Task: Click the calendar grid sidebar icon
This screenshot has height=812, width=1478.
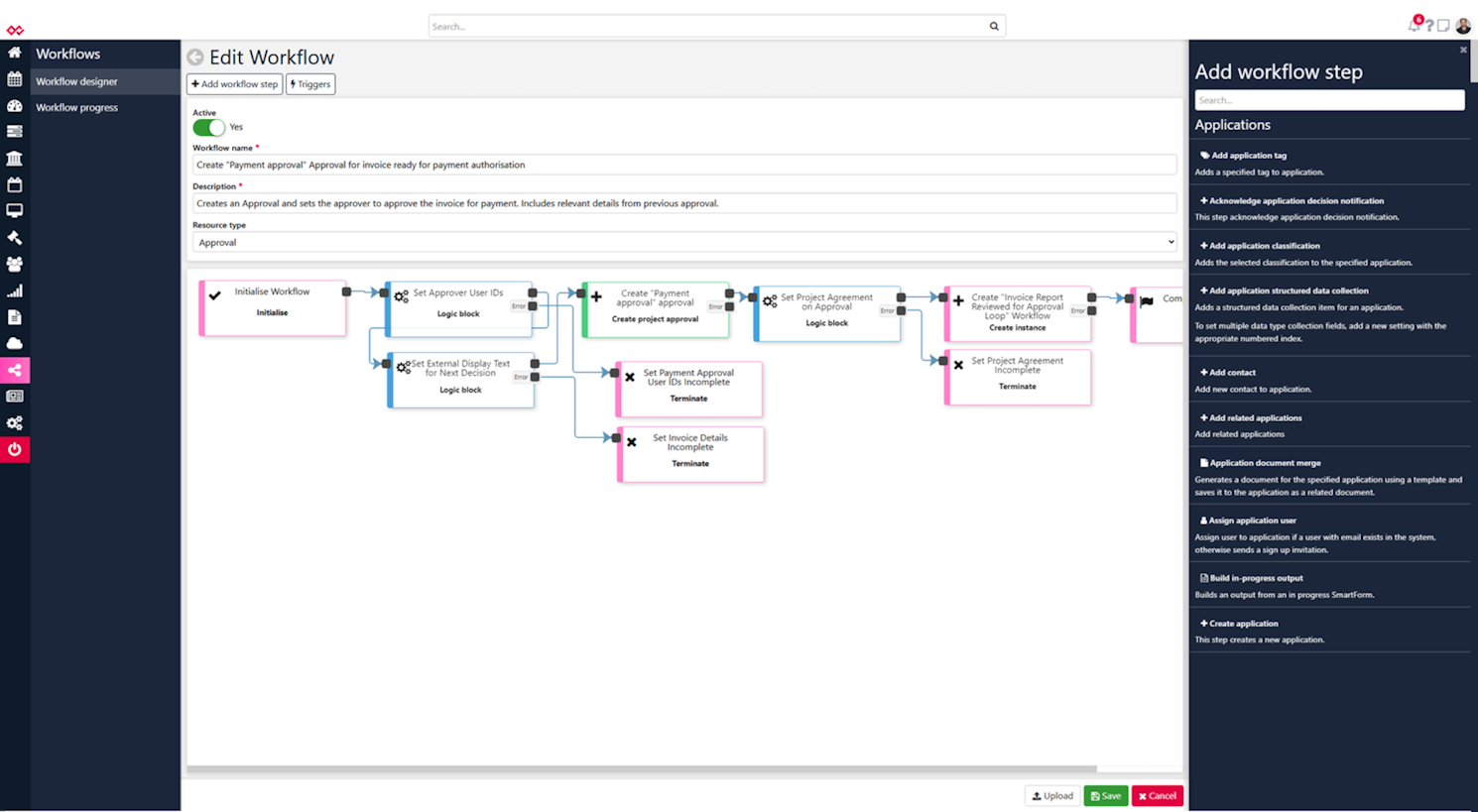Action: 14,79
